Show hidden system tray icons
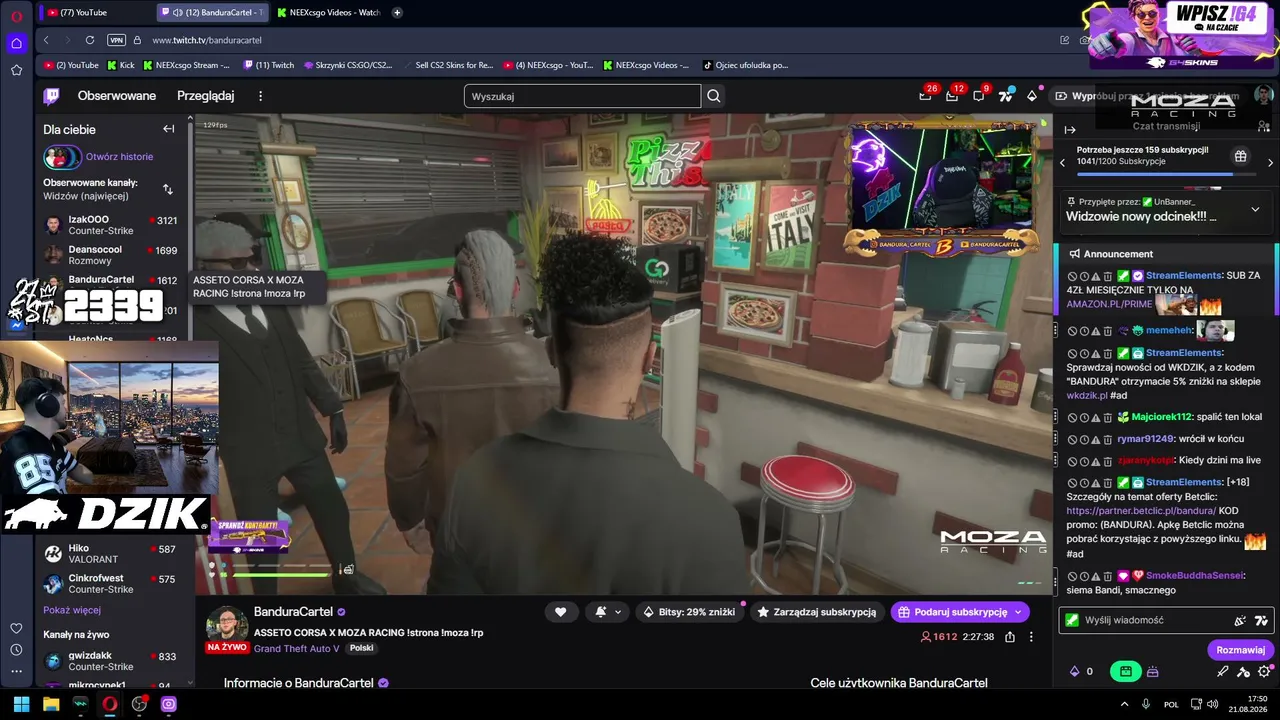The width and height of the screenshot is (1280, 720). point(1124,704)
